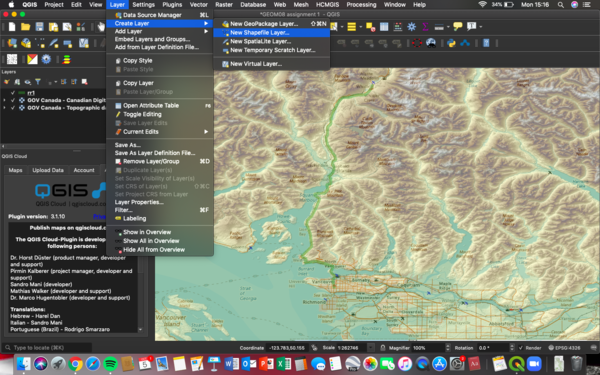
Task: Click the Show Map Tips speech-bubble icon
Action: [x=457, y=27]
